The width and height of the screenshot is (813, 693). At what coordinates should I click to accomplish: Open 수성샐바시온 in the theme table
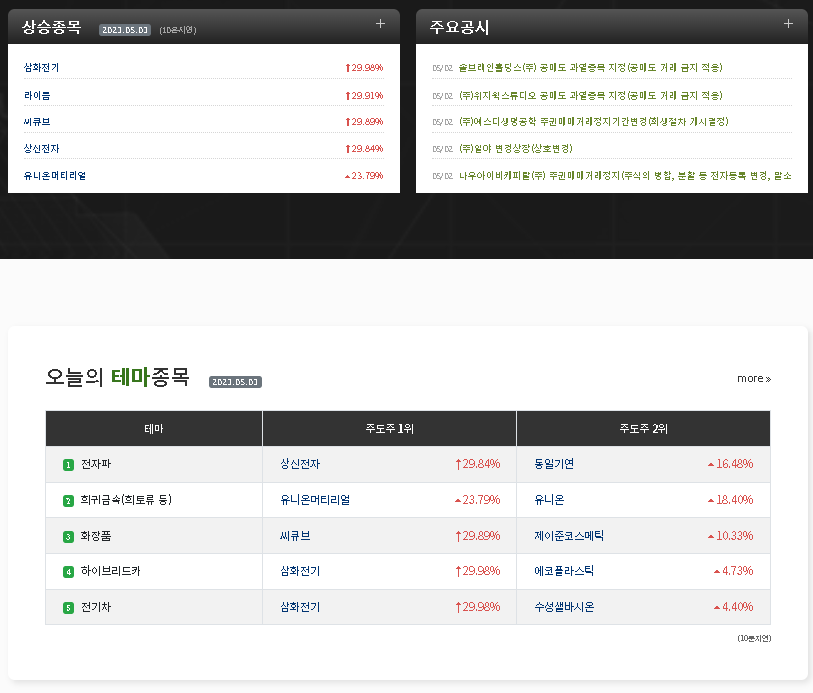564,606
